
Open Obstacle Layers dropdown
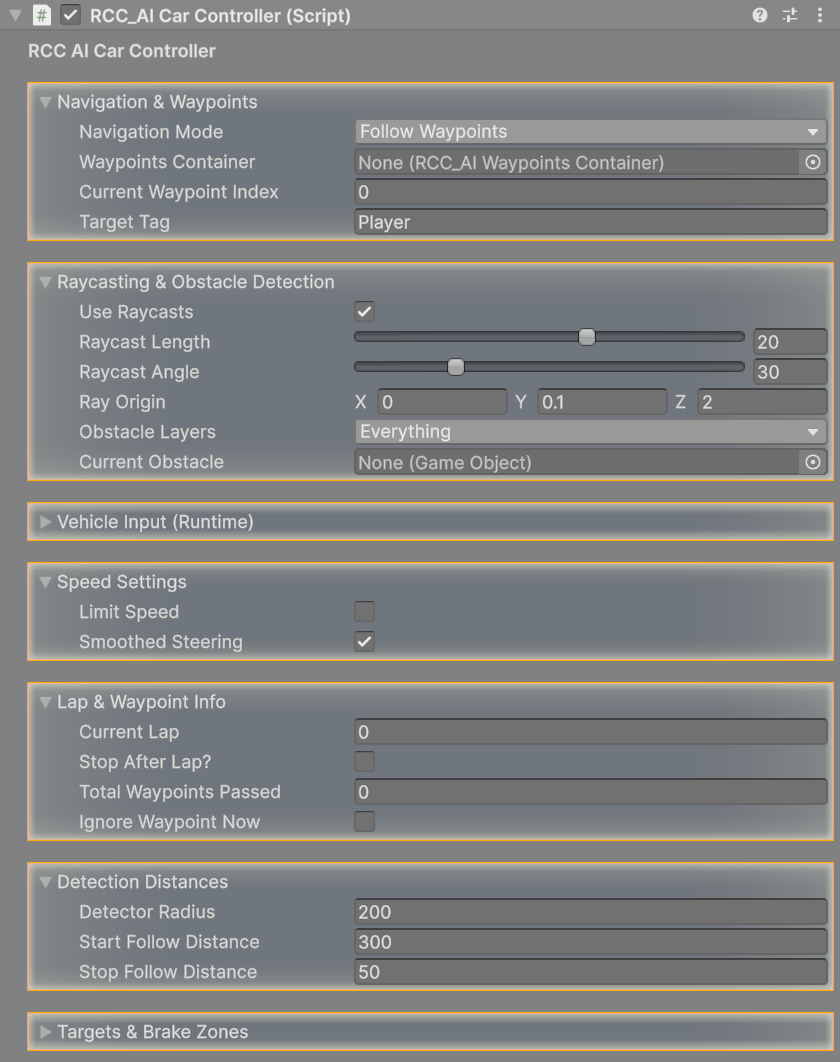coord(591,431)
